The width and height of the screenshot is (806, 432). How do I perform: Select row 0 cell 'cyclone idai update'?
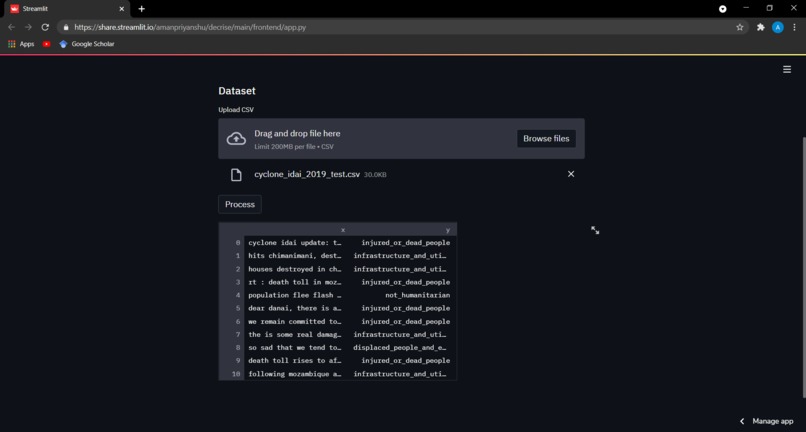point(295,243)
